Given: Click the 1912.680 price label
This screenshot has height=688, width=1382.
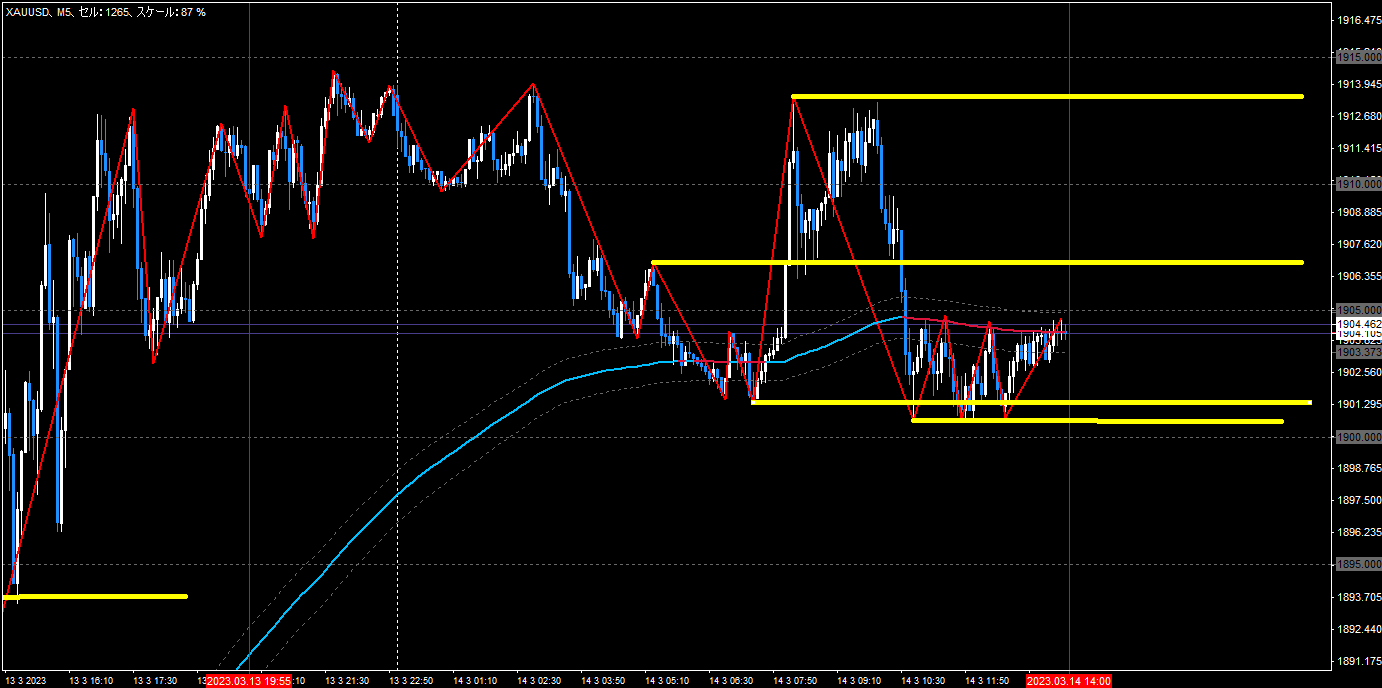Looking at the screenshot, I should pyautogui.click(x=1359, y=116).
